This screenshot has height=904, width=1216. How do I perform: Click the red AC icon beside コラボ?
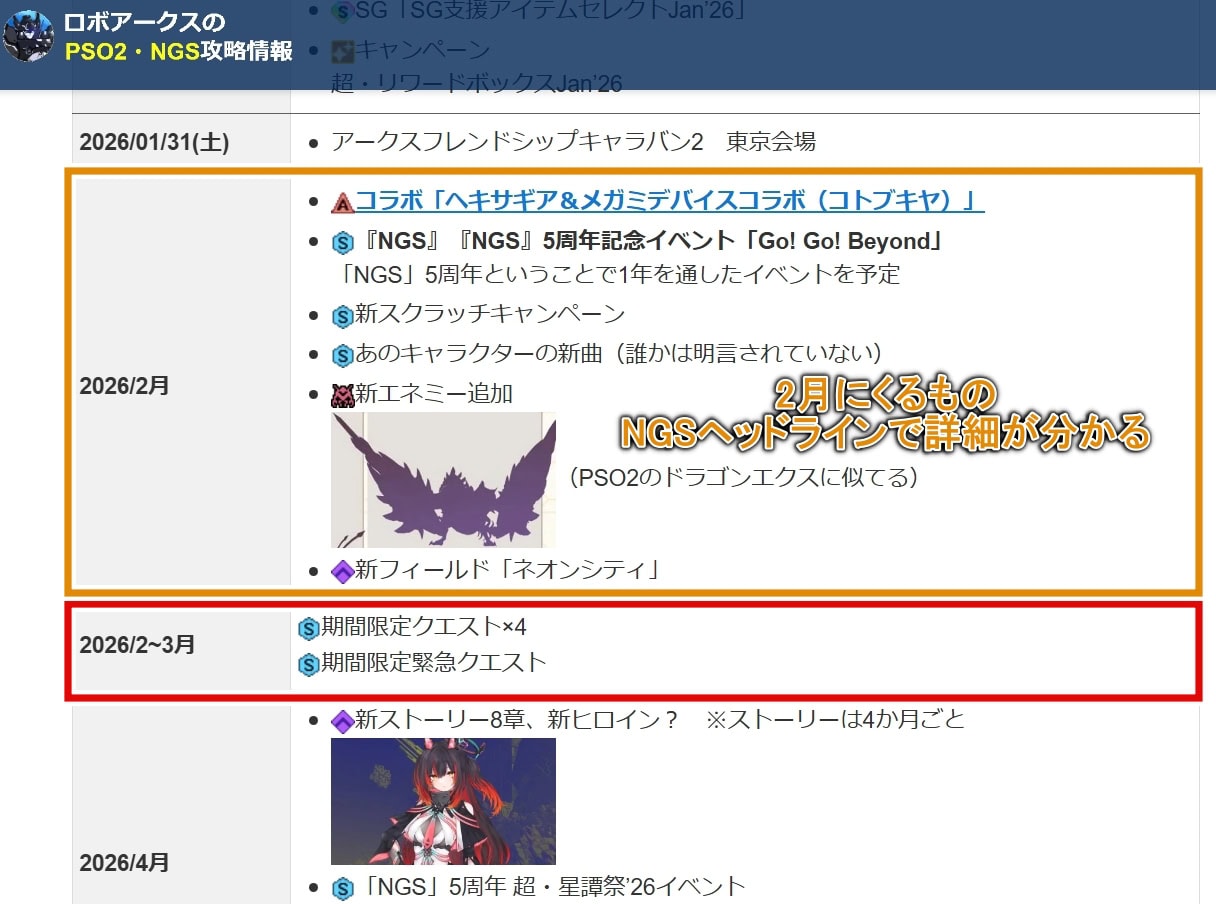click(x=343, y=202)
